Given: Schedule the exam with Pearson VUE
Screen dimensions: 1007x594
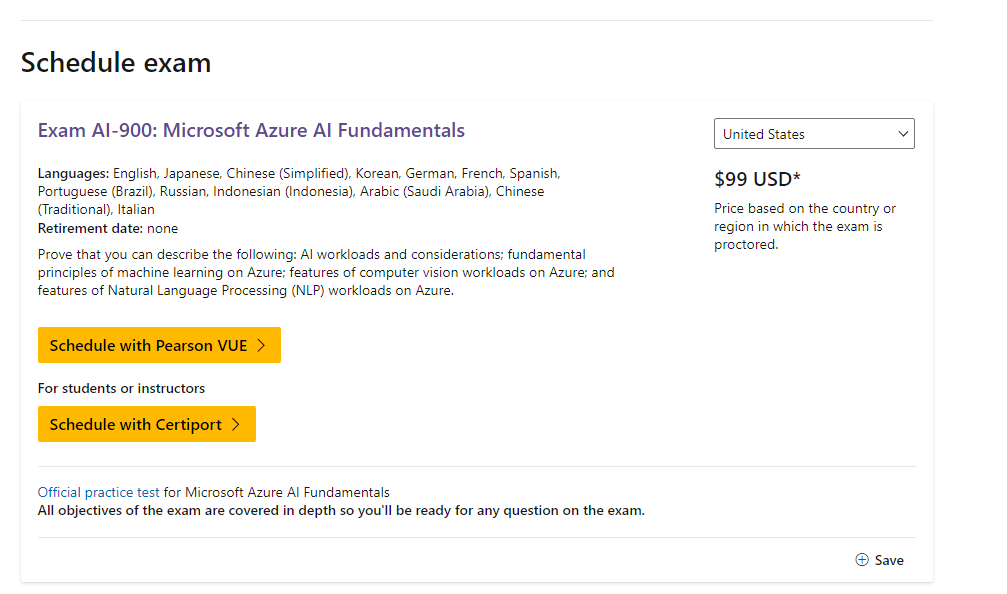Looking at the screenshot, I should coord(158,345).
